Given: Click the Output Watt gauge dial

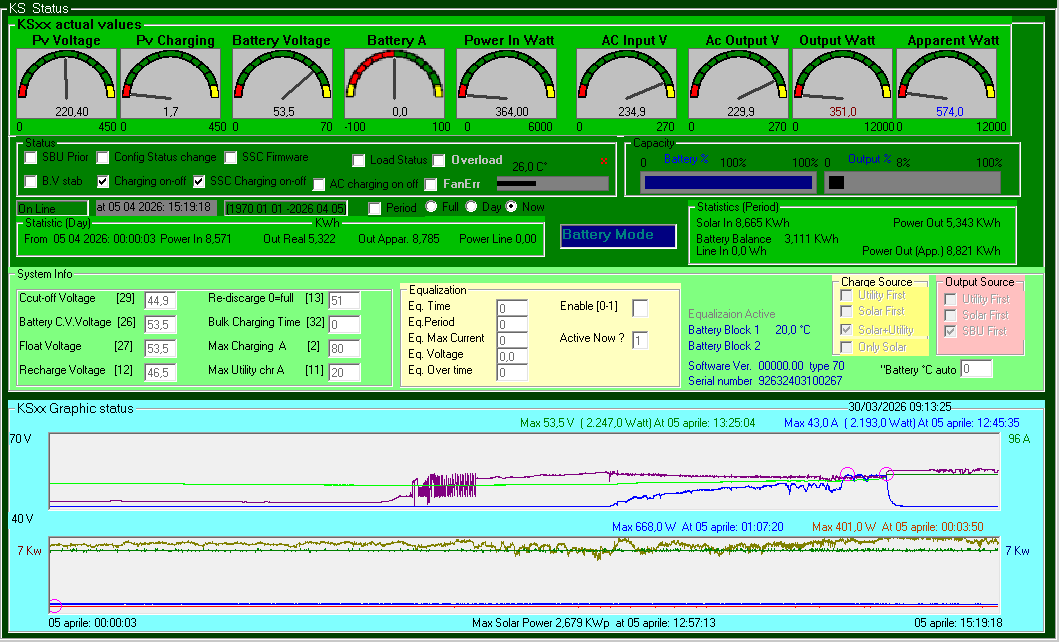Looking at the screenshot, I should tap(842, 84).
